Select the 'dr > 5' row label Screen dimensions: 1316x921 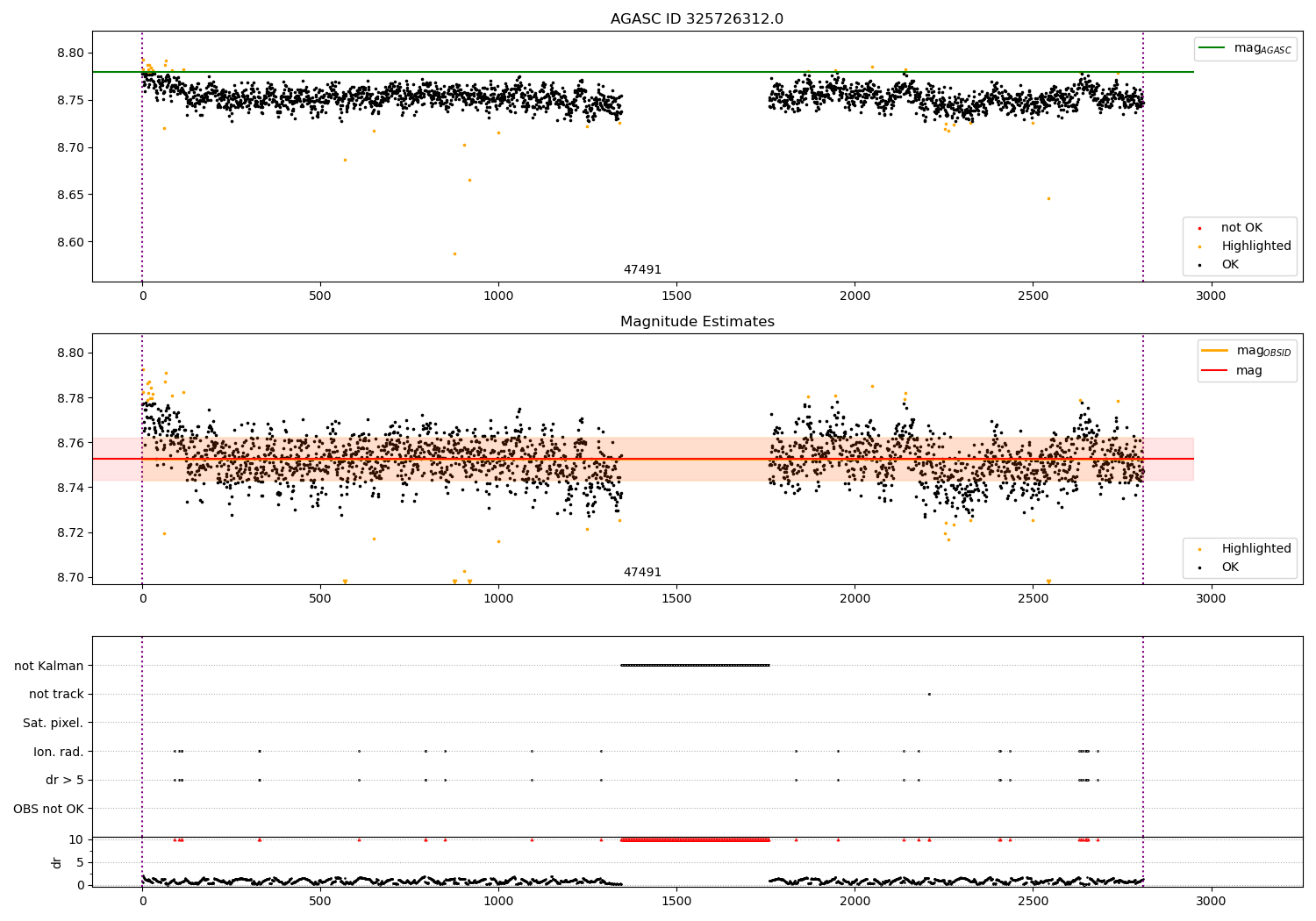coord(65,781)
